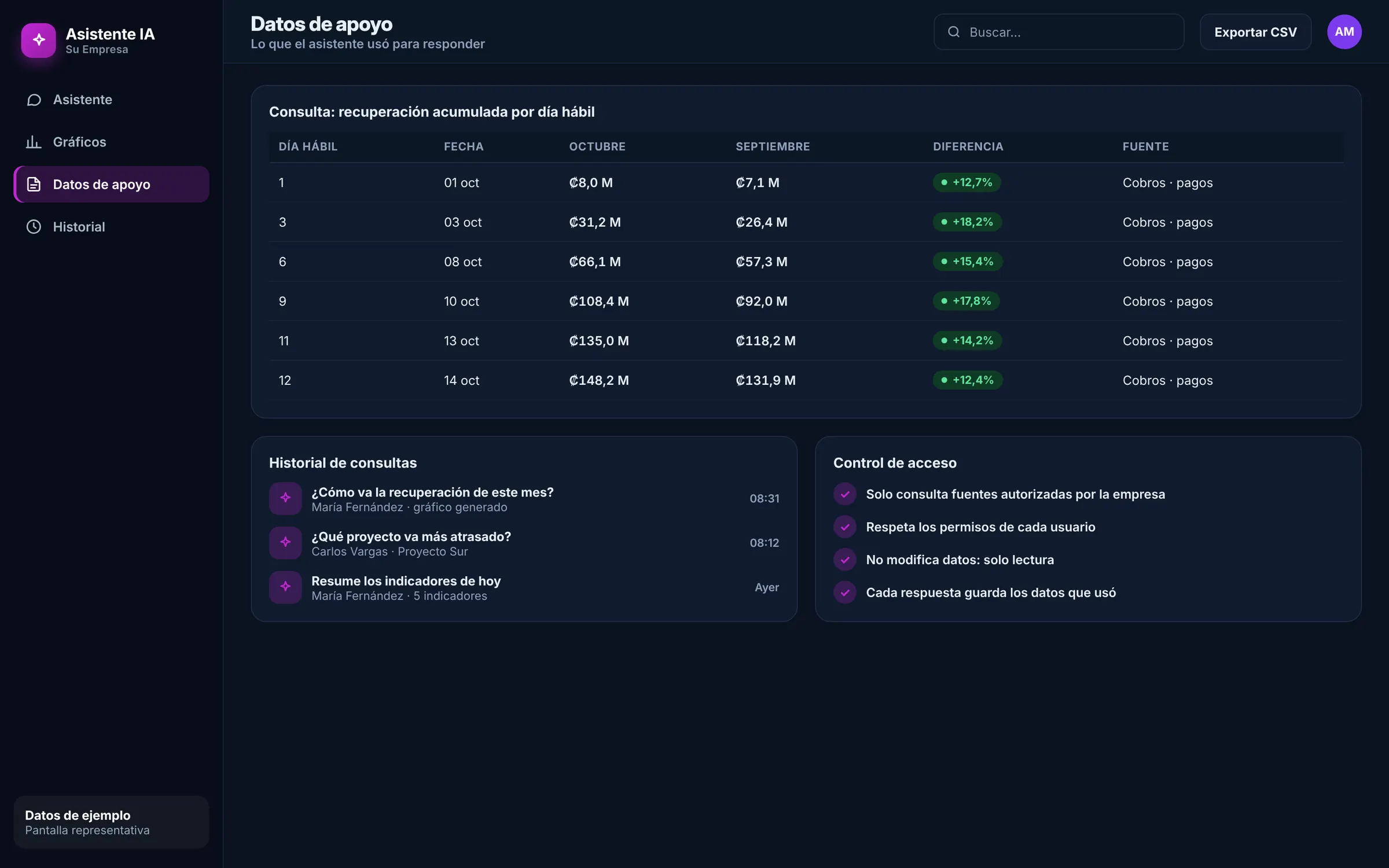This screenshot has height=868, width=1389.
Task: Click sparkle icon for '¿Cómo va la recuperación' query
Action: click(285, 498)
